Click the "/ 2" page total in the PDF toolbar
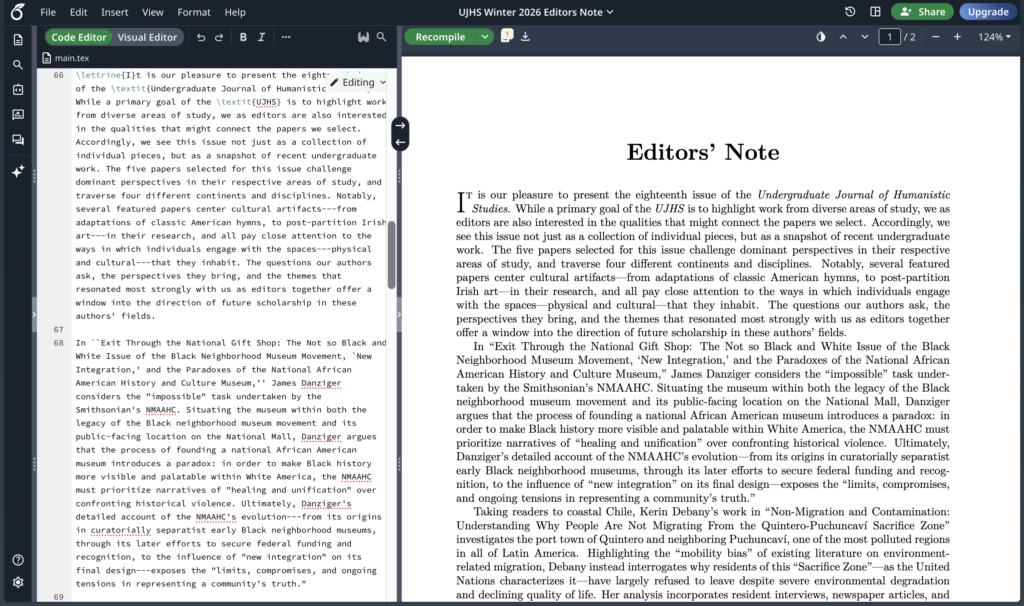1024x606 pixels. point(910,37)
